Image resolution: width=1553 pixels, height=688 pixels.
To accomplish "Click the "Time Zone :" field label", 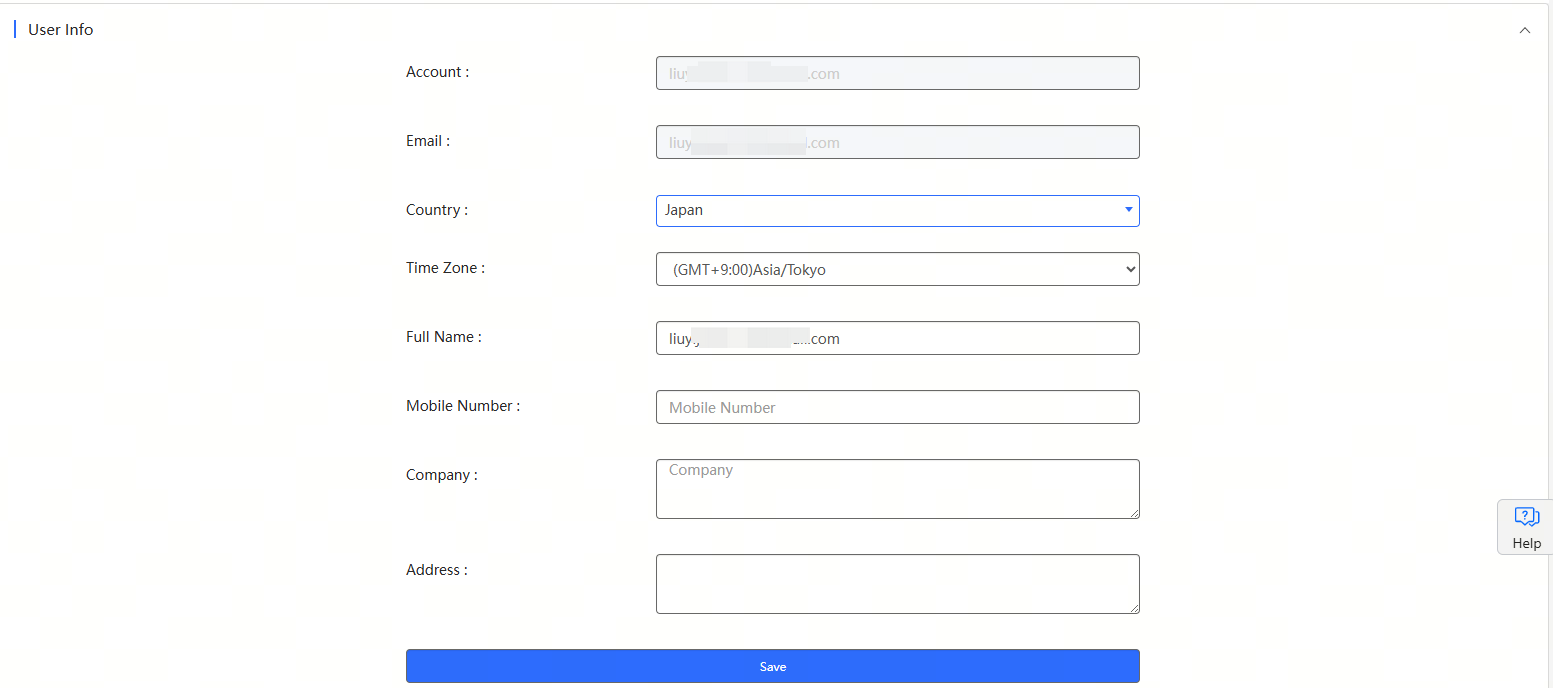I will 445,268.
